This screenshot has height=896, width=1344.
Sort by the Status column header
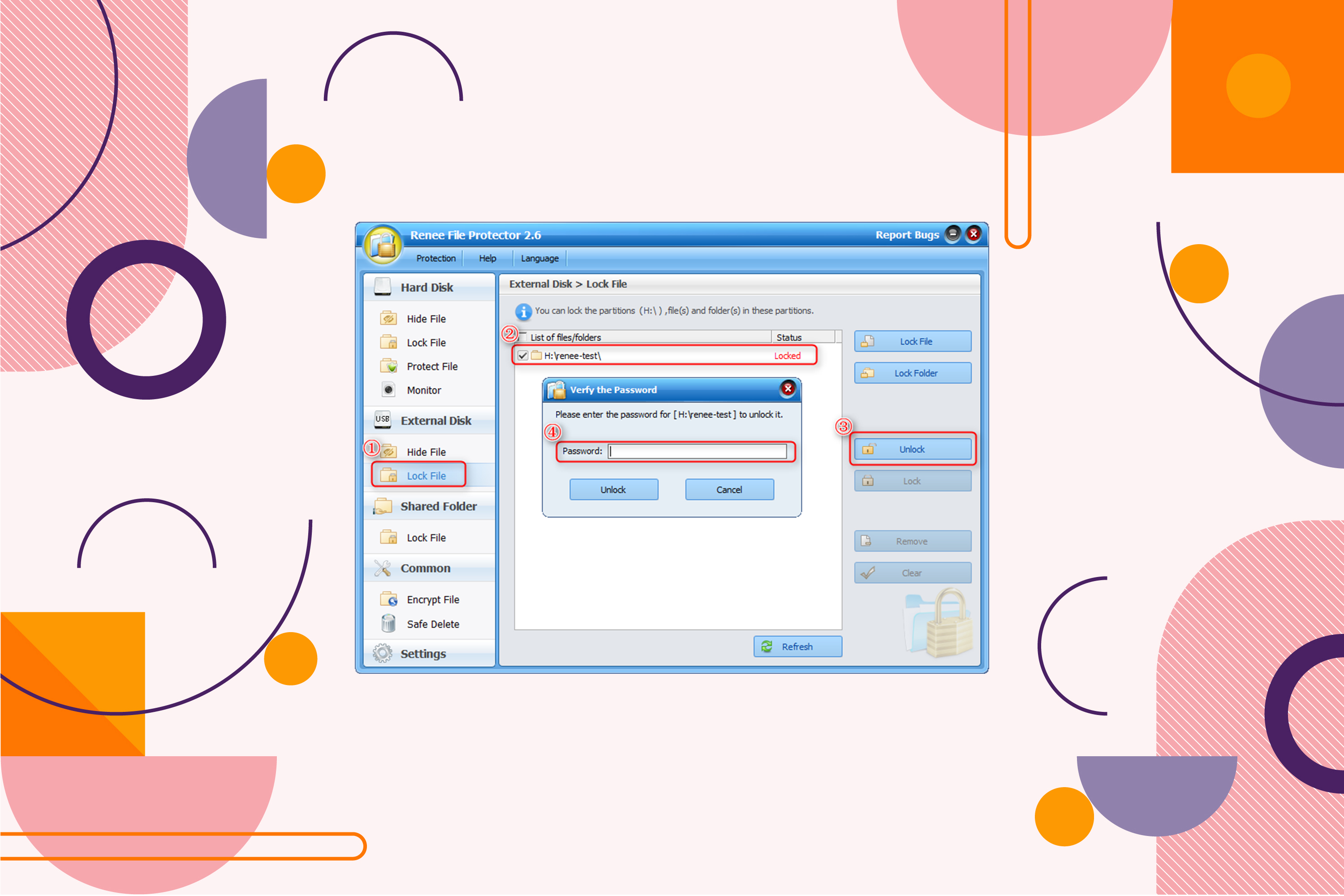(803, 337)
